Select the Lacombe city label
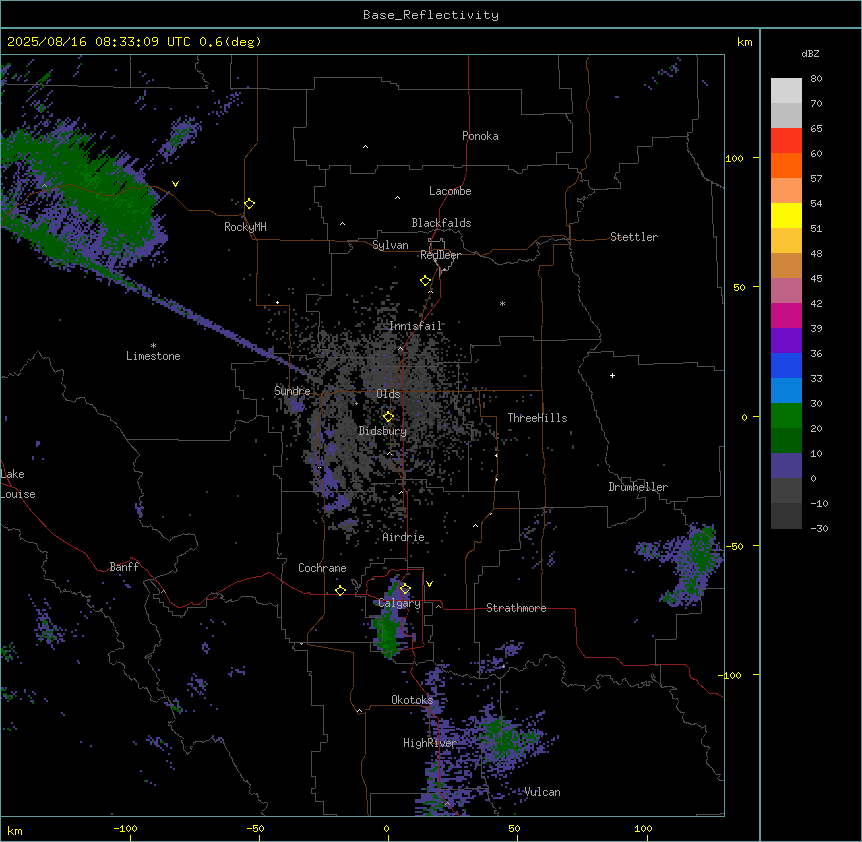Screen dimensions: 862x842 tap(450, 191)
